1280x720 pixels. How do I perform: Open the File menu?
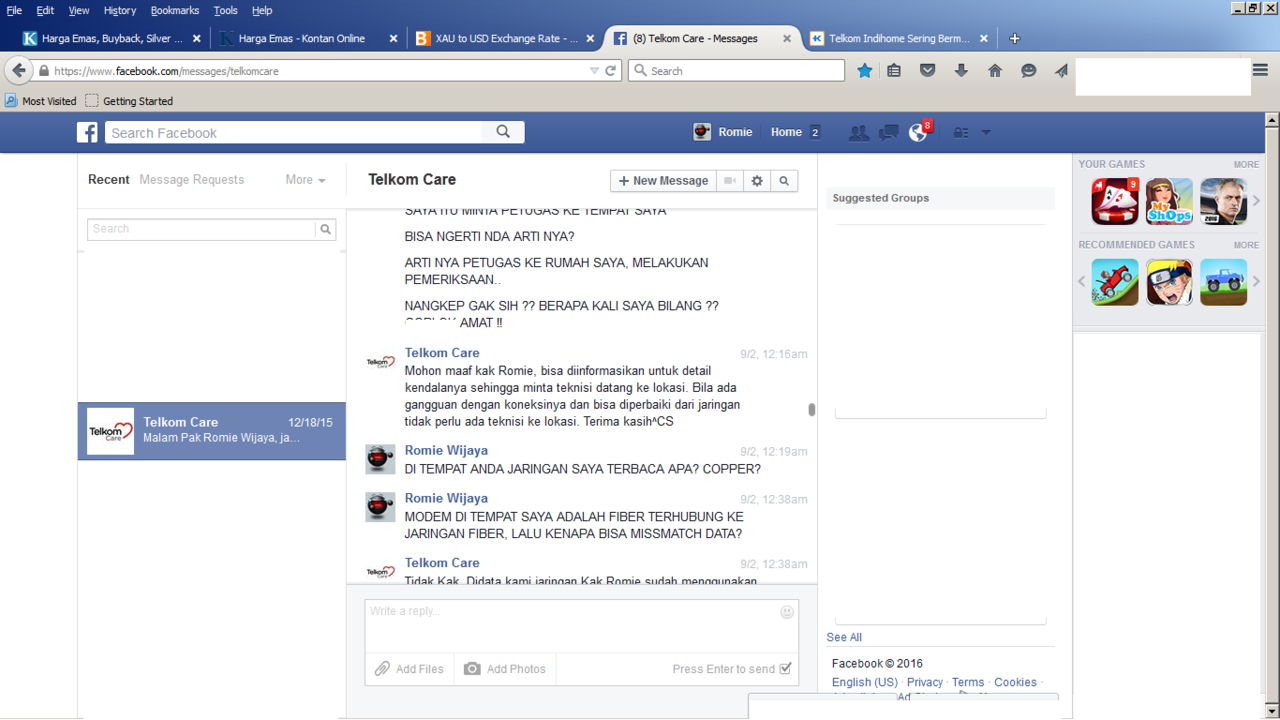click(14, 10)
